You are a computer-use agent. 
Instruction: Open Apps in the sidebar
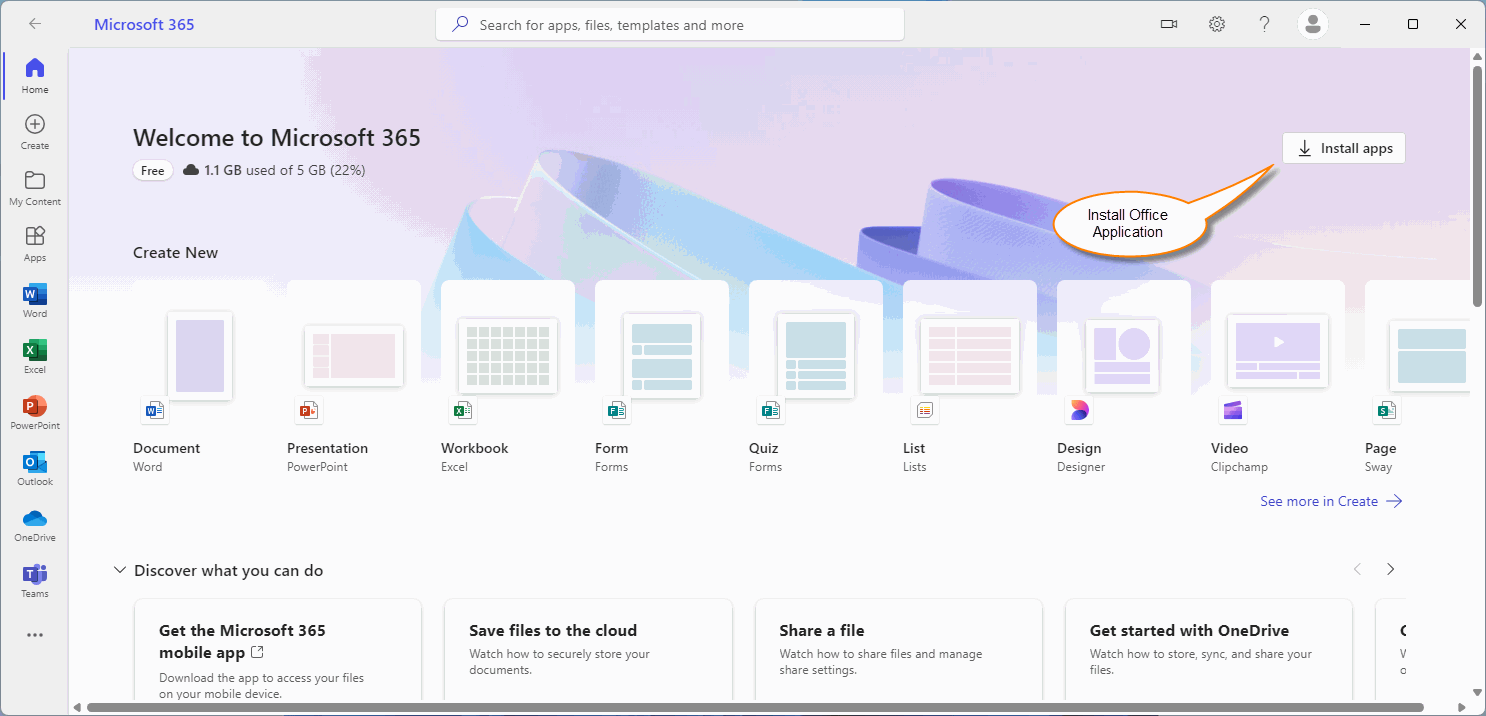[35, 243]
